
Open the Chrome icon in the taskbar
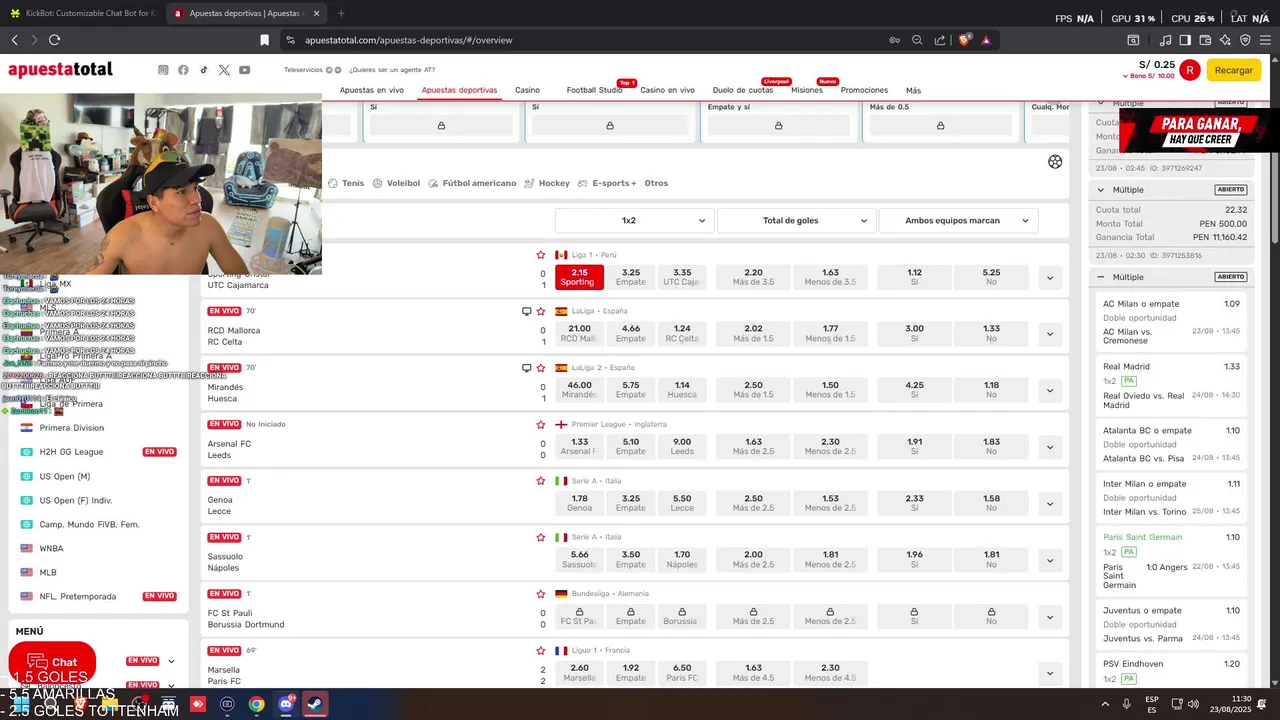coord(257,704)
